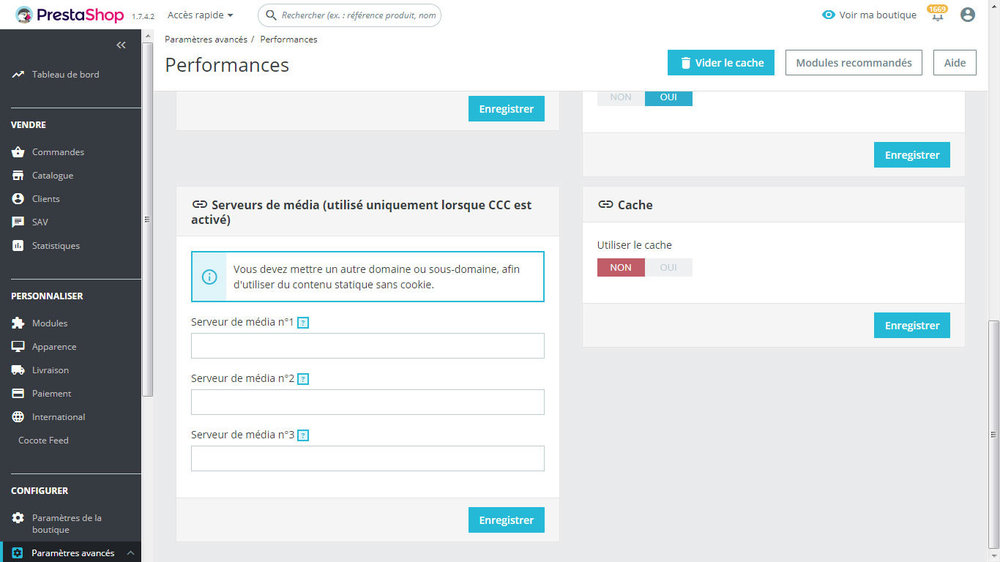Screen dimensions: 1000x562
Task: Click the Paramètres de la boutique gear icon
Action: pyautogui.click(x=18, y=518)
